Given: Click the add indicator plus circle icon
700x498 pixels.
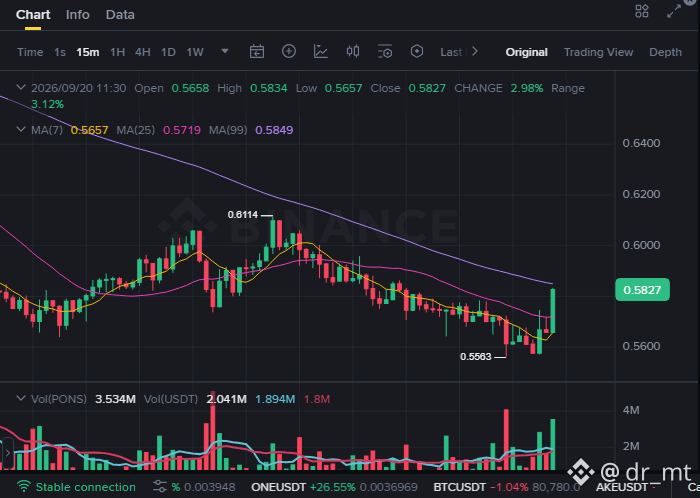Looking at the screenshot, I should coord(289,51).
